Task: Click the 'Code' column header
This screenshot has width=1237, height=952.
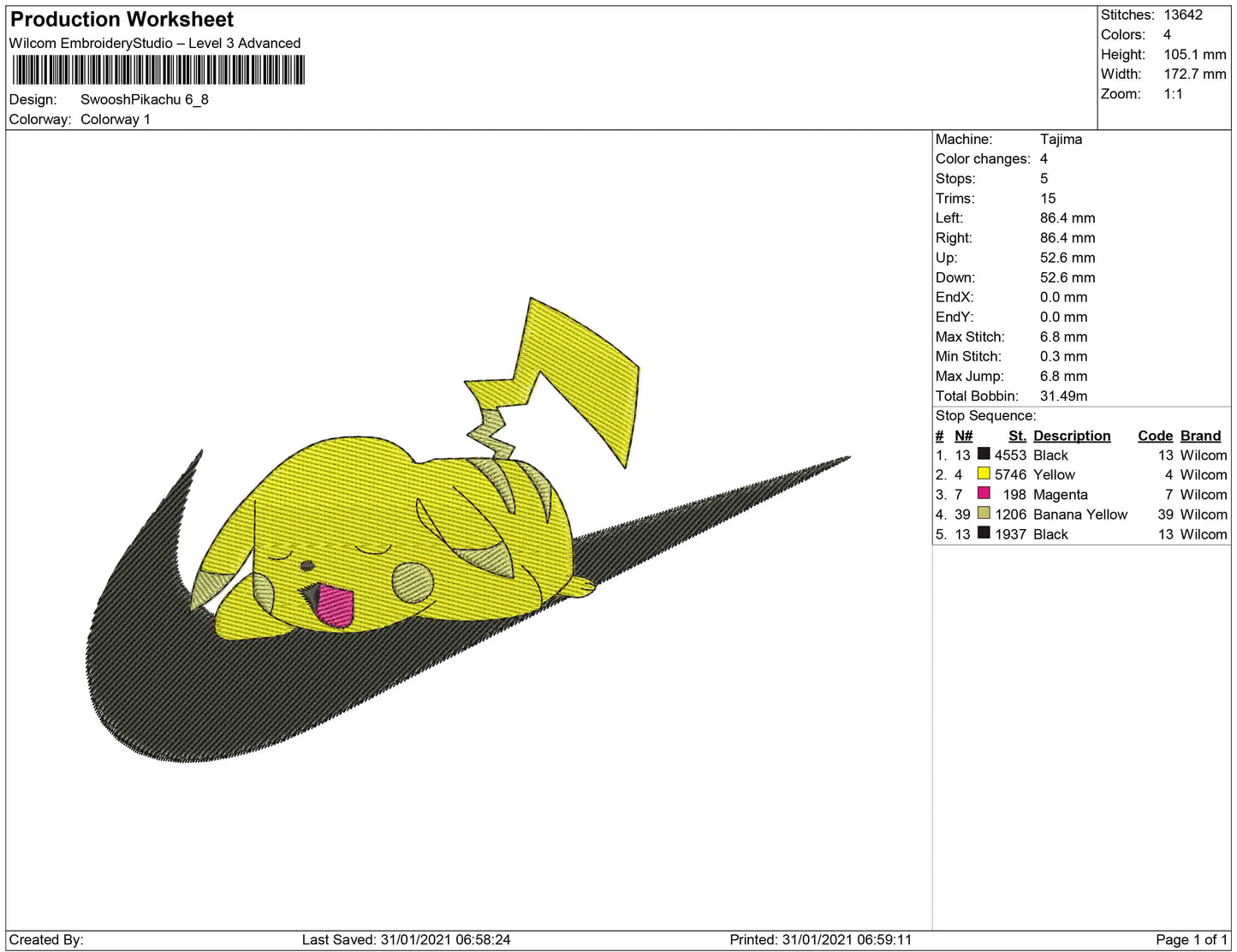Action: [1155, 436]
